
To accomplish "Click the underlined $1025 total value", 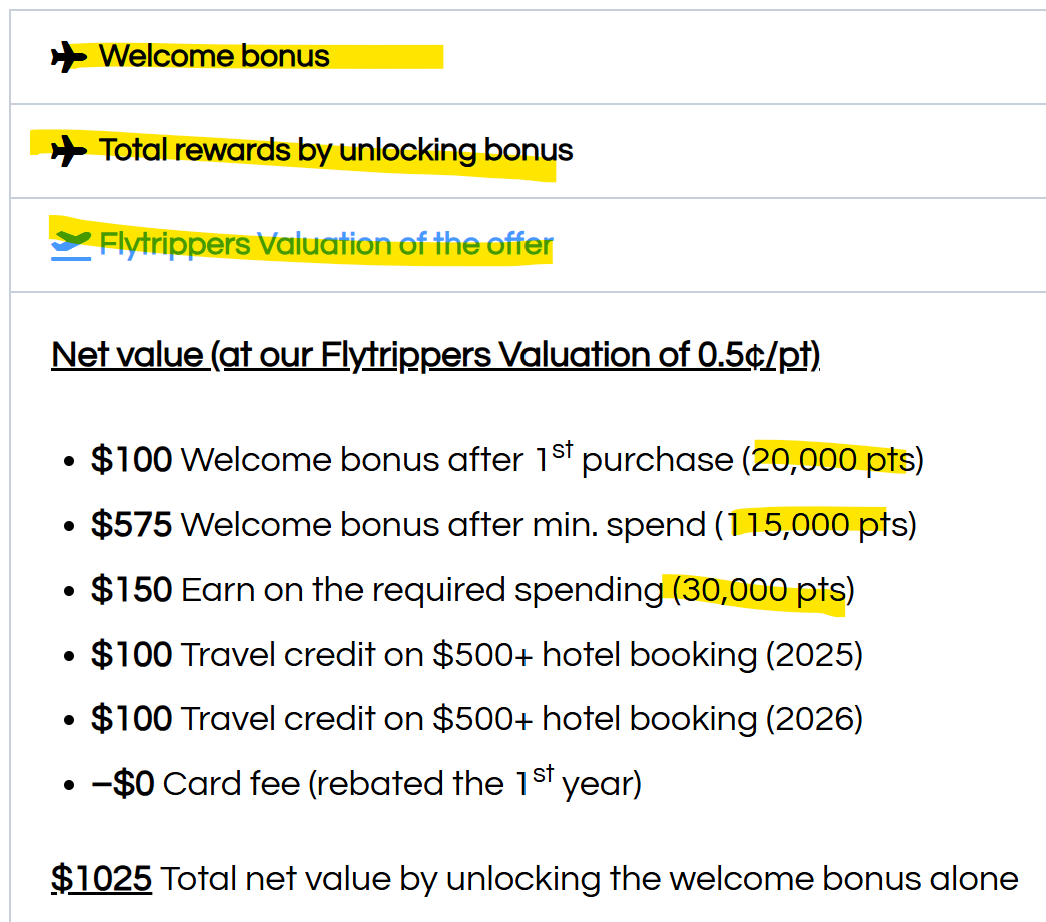I will (x=101, y=879).
